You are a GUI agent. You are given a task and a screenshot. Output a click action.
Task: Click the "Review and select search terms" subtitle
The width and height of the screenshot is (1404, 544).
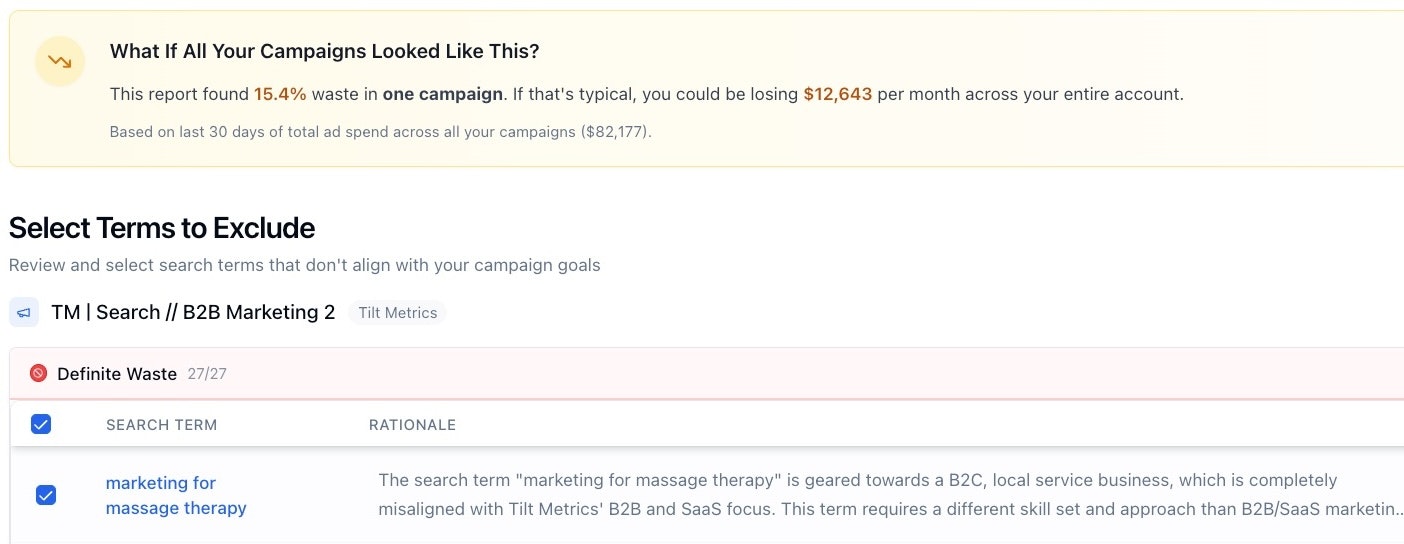(304, 265)
